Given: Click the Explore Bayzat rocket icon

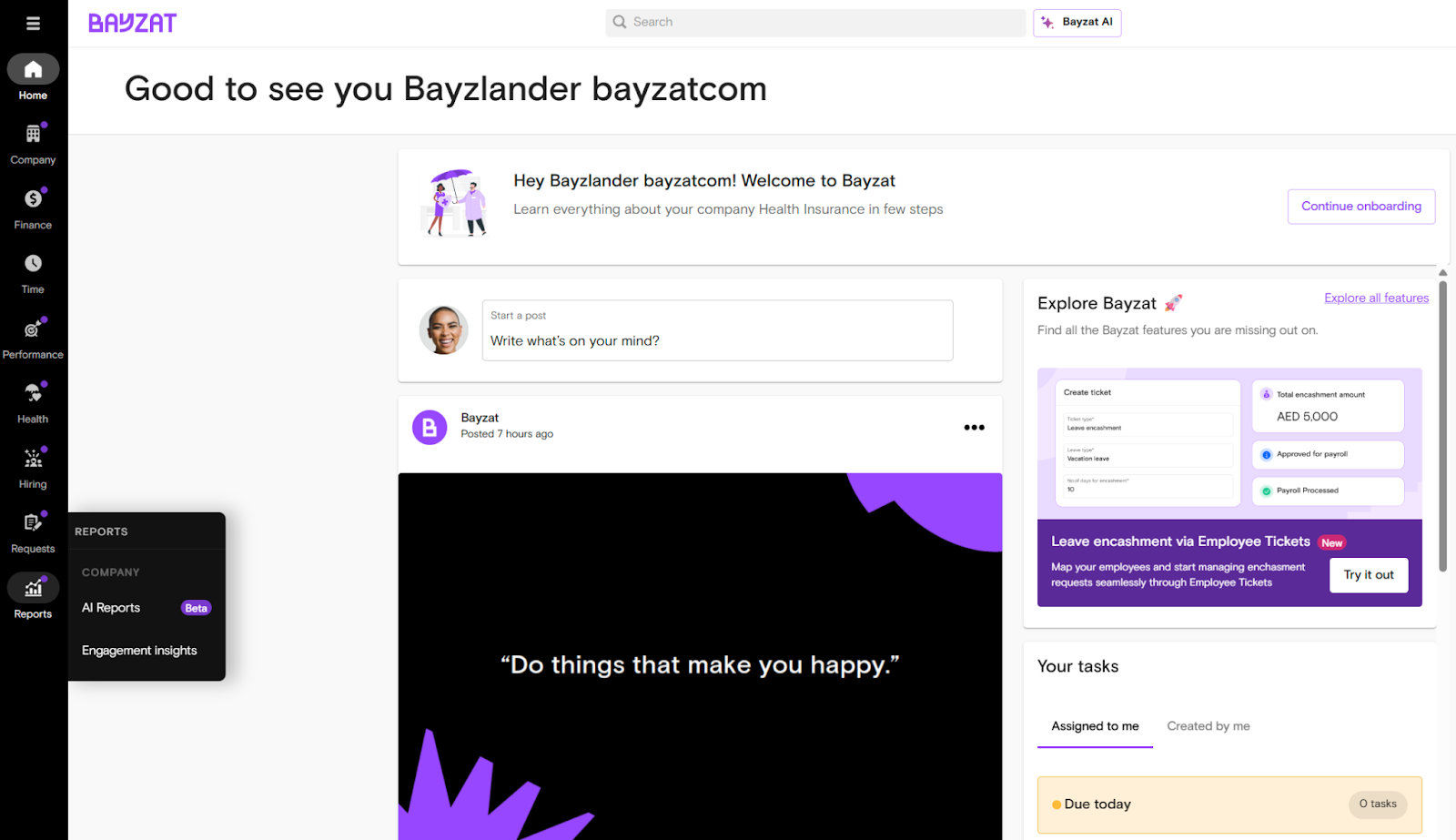Looking at the screenshot, I should [1174, 302].
